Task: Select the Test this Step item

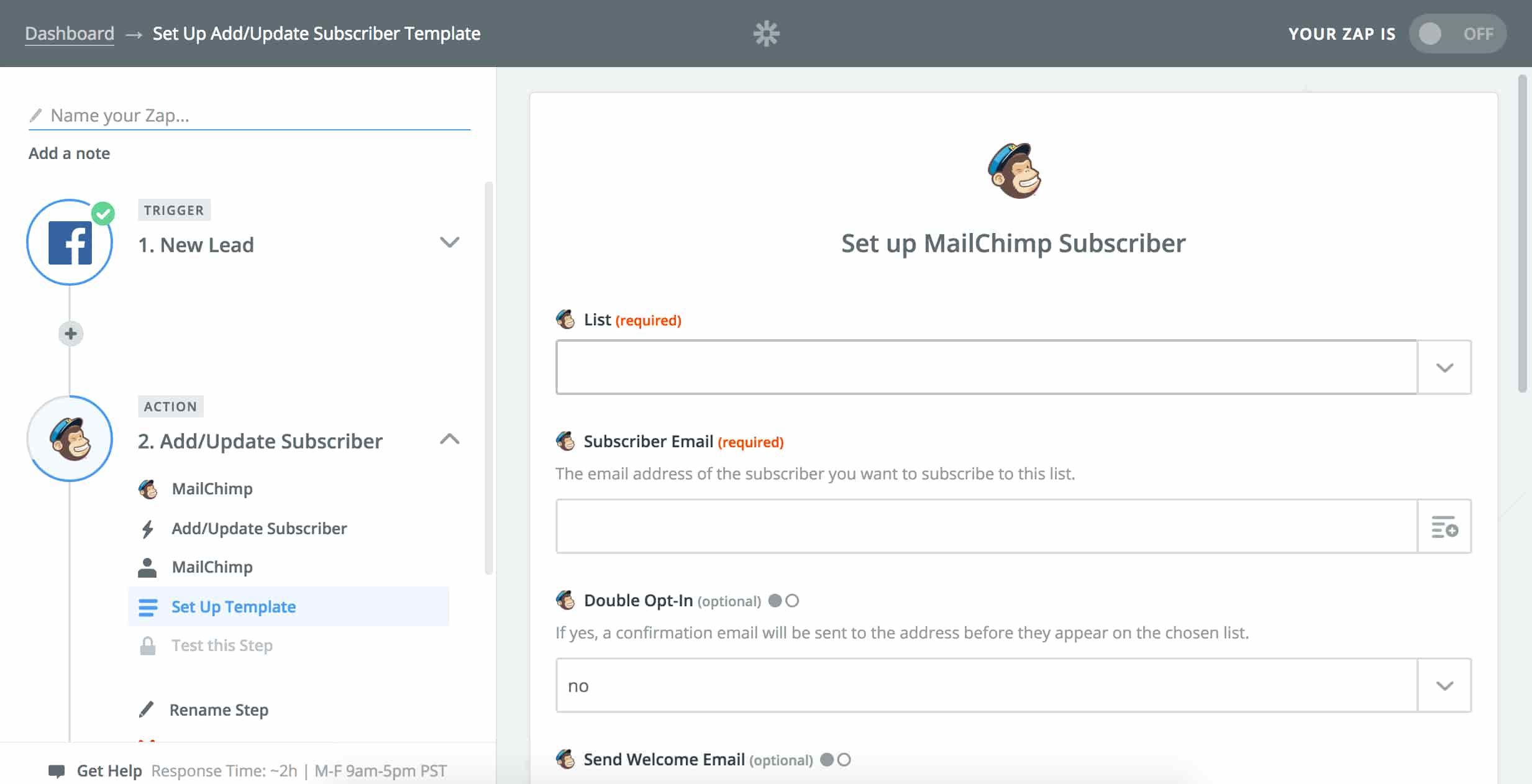Action: pyautogui.click(x=222, y=645)
